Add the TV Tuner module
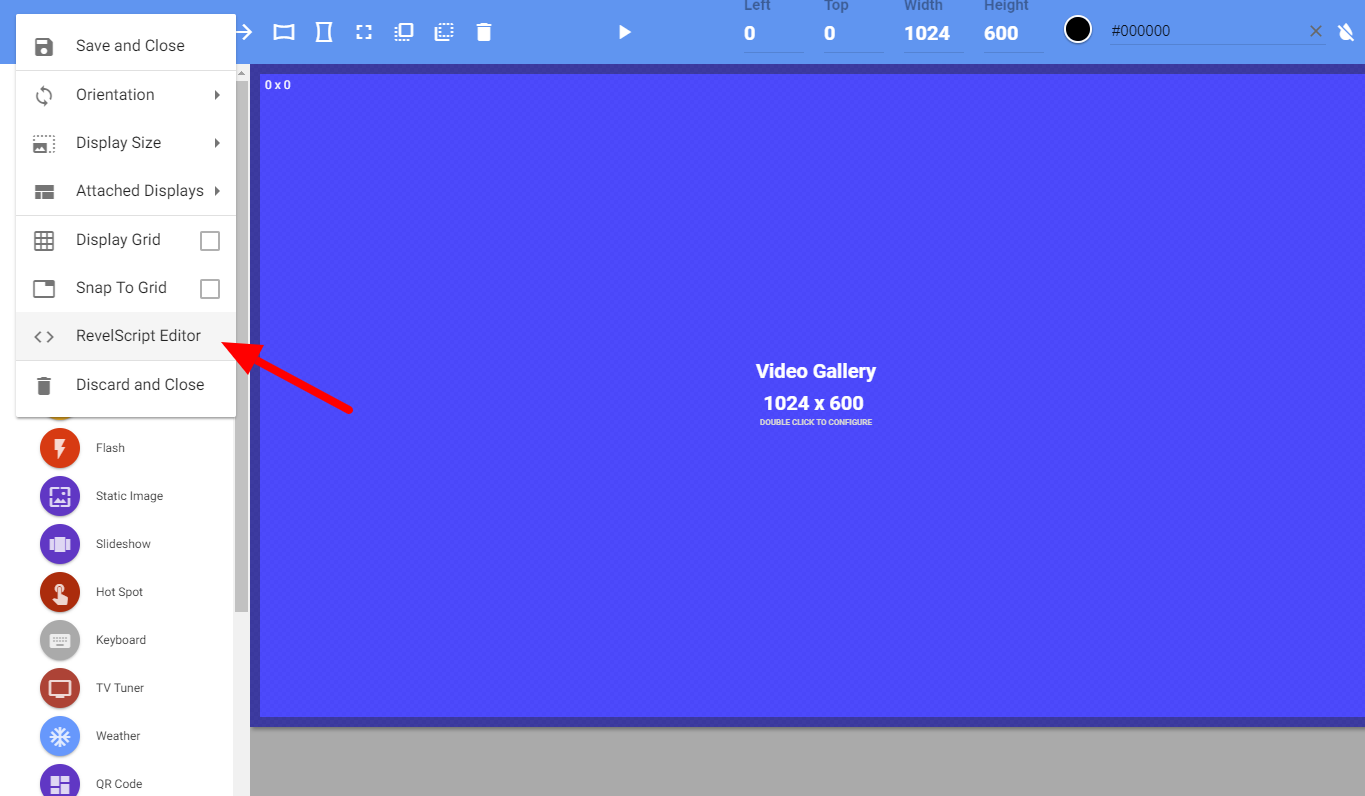This screenshot has width=1365, height=796. point(60,688)
